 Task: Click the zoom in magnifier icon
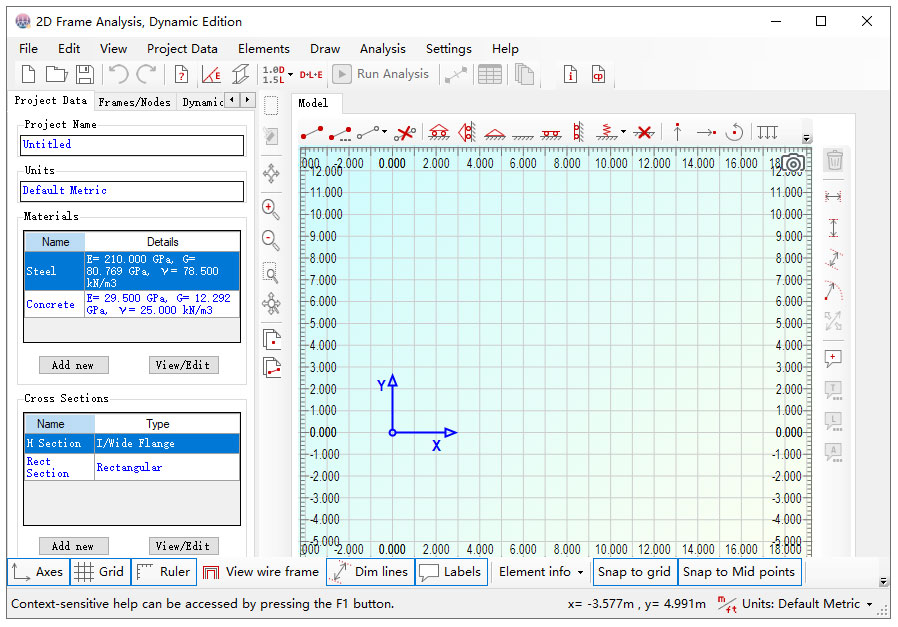click(270, 210)
